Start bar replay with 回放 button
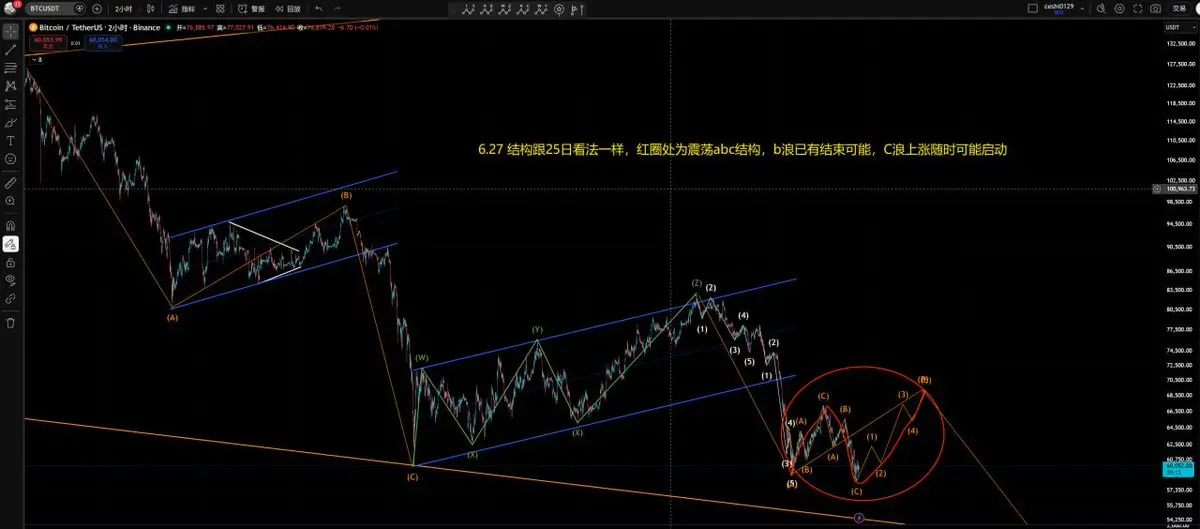Image resolution: width=1200 pixels, height=529 pixels. pyautogui.click(x=288, y=8)
